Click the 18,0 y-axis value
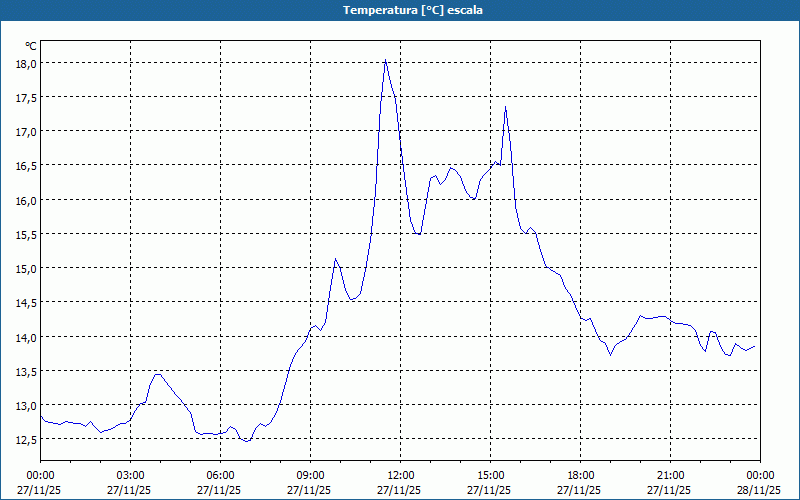Viewport: 800px width, 500px height. (26, 64)
